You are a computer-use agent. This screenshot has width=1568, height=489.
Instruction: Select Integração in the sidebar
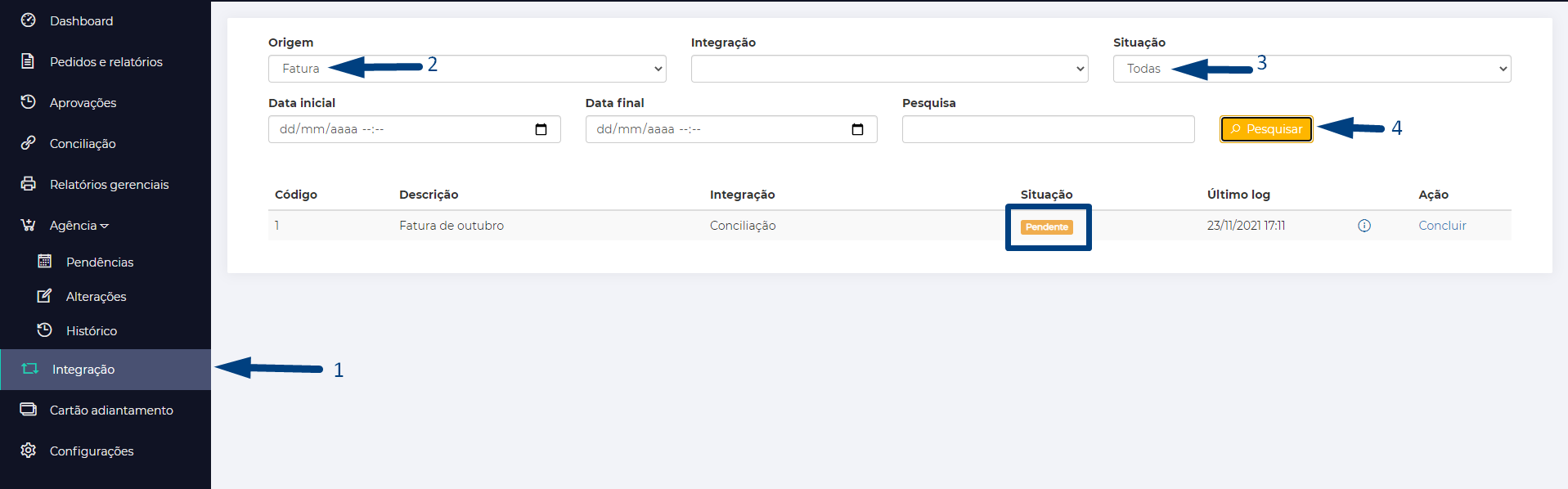pos(106,370)
